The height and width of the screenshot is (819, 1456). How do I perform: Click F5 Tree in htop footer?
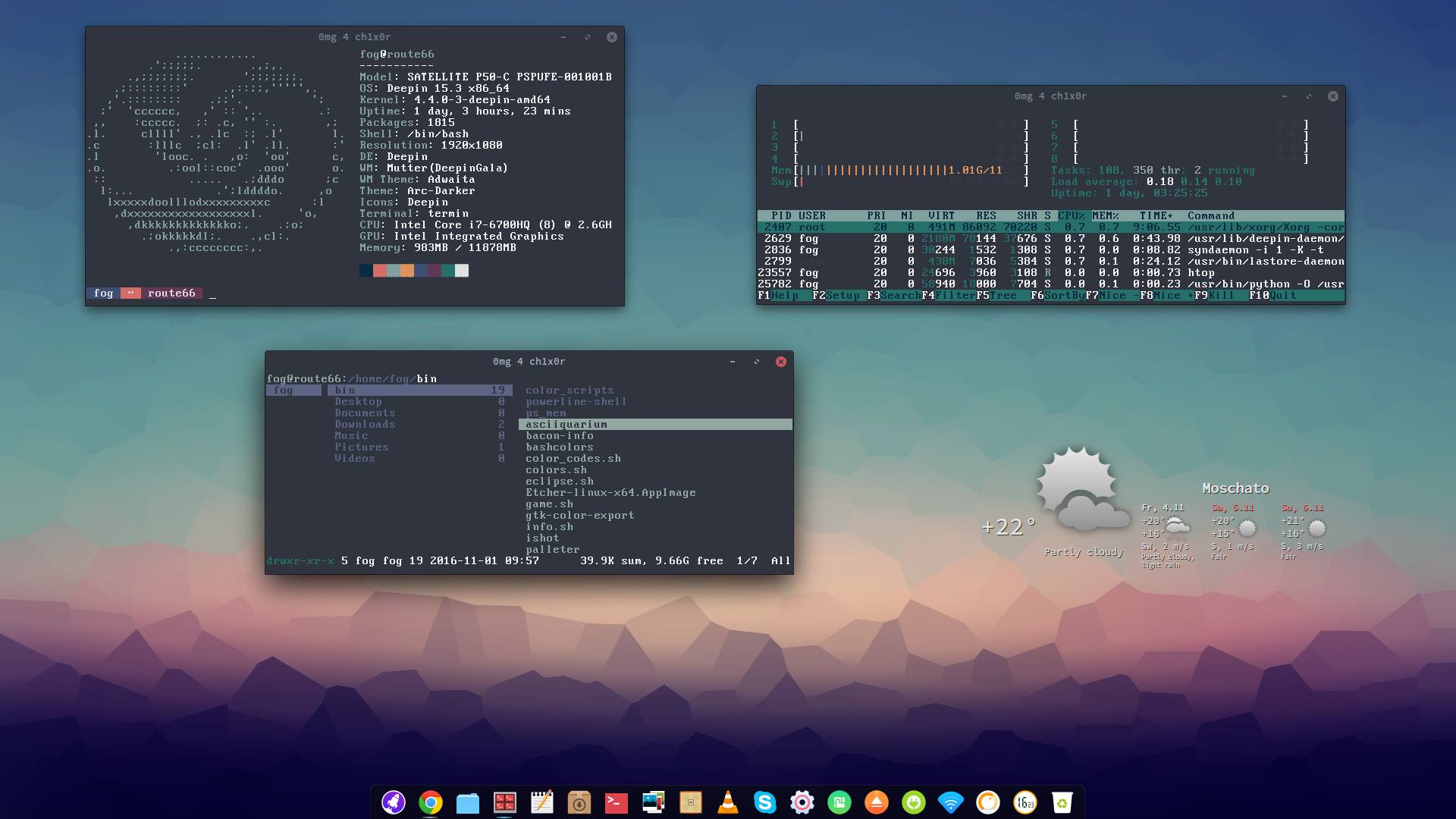pos(1003,296)
